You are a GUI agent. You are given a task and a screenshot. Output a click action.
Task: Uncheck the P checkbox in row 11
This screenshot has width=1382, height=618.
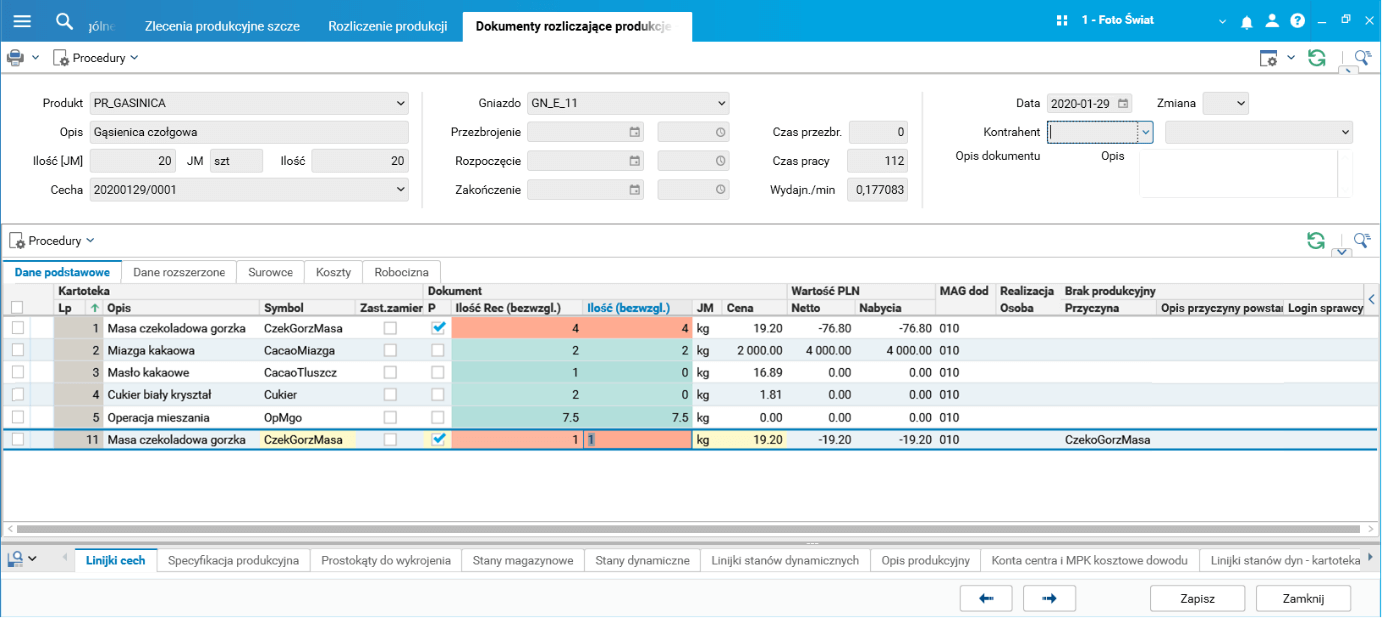[x=438, y=439]
